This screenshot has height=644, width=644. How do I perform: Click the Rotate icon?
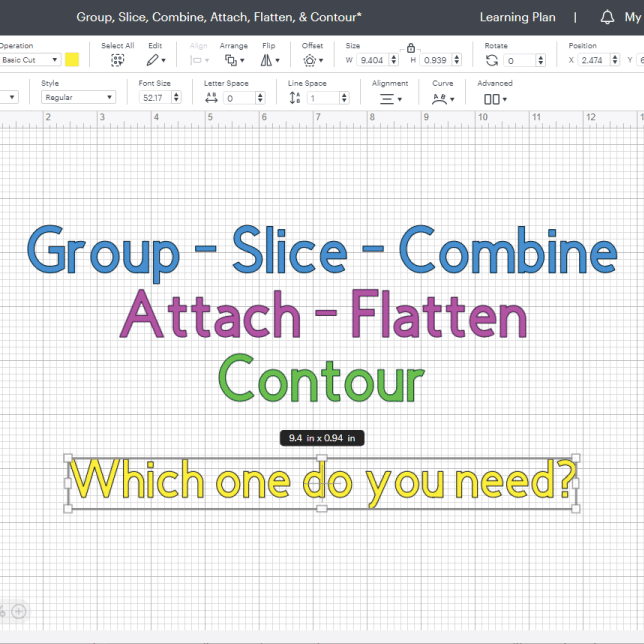pyautogui.click(x=492, y=60)
